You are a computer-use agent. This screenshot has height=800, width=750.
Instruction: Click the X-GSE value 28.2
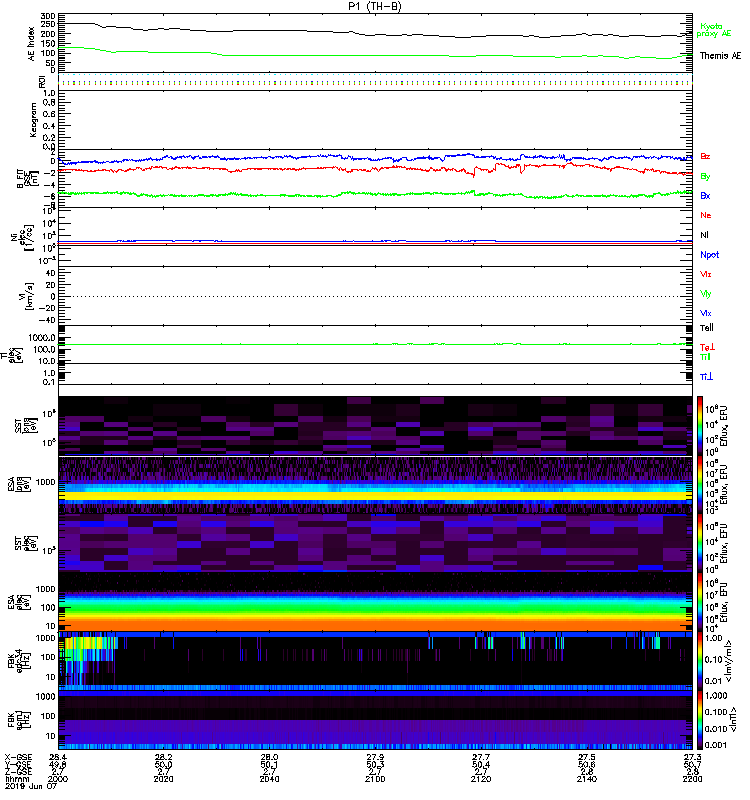(x=163, y=757)
